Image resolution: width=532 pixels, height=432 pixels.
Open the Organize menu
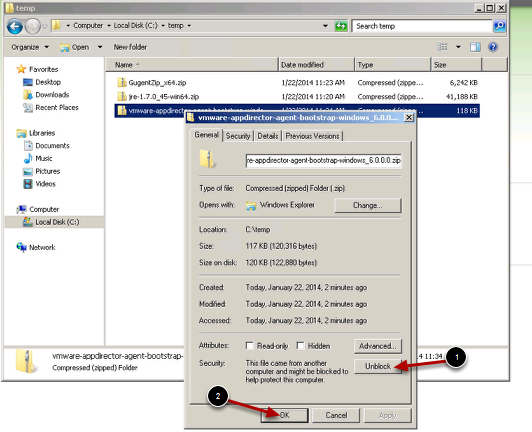(30, 47)
